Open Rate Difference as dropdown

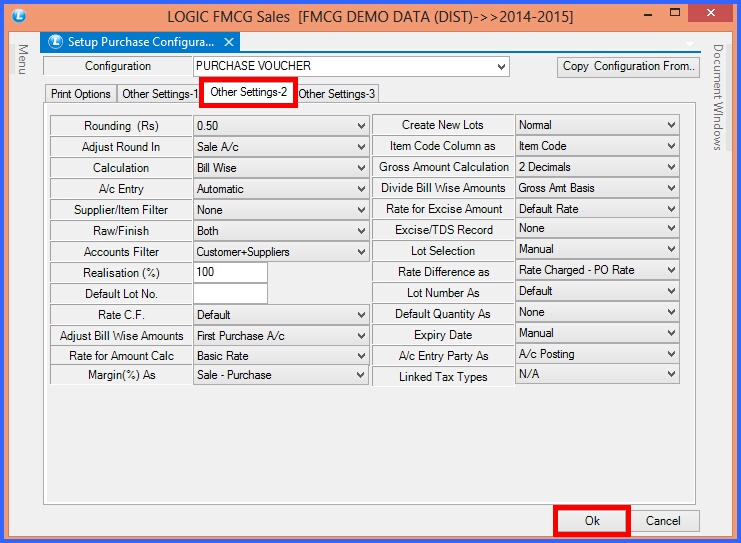click(597, 270)
